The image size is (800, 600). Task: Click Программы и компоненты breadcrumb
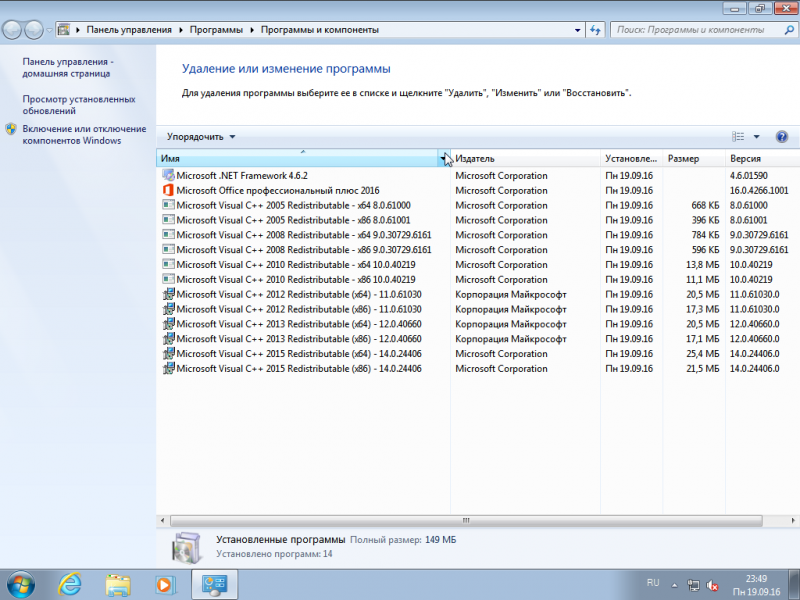319,30
